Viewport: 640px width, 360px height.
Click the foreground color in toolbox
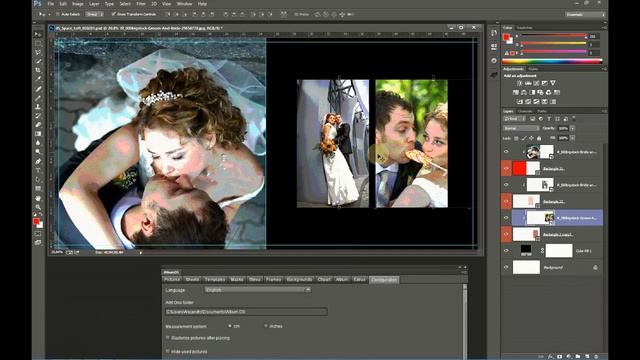(x=36, y=221)
